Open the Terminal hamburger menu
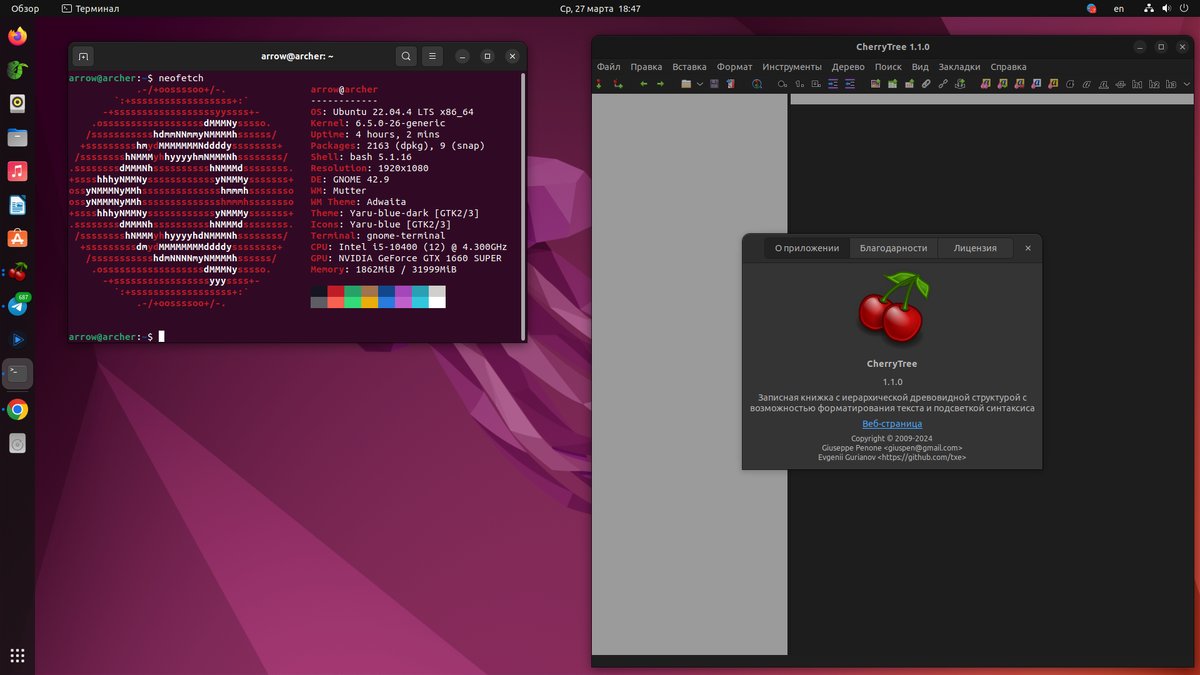The height and width of the screenshot is (675, 1200). click(431, 56)
